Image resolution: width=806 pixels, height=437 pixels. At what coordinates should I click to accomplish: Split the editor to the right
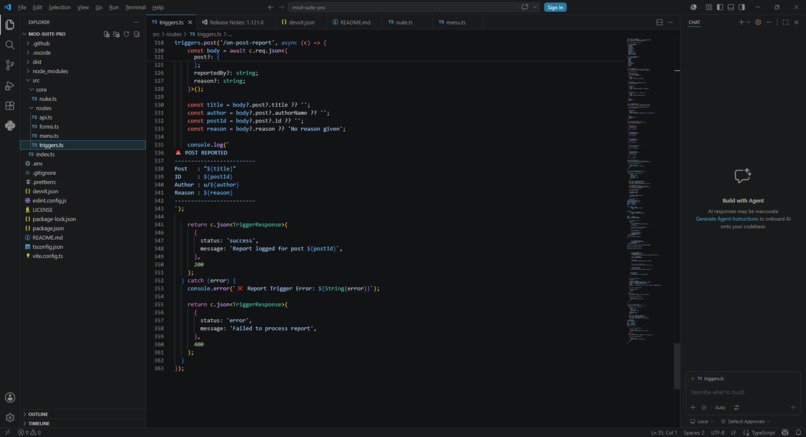pyautogui.click(x=660, y=22)
